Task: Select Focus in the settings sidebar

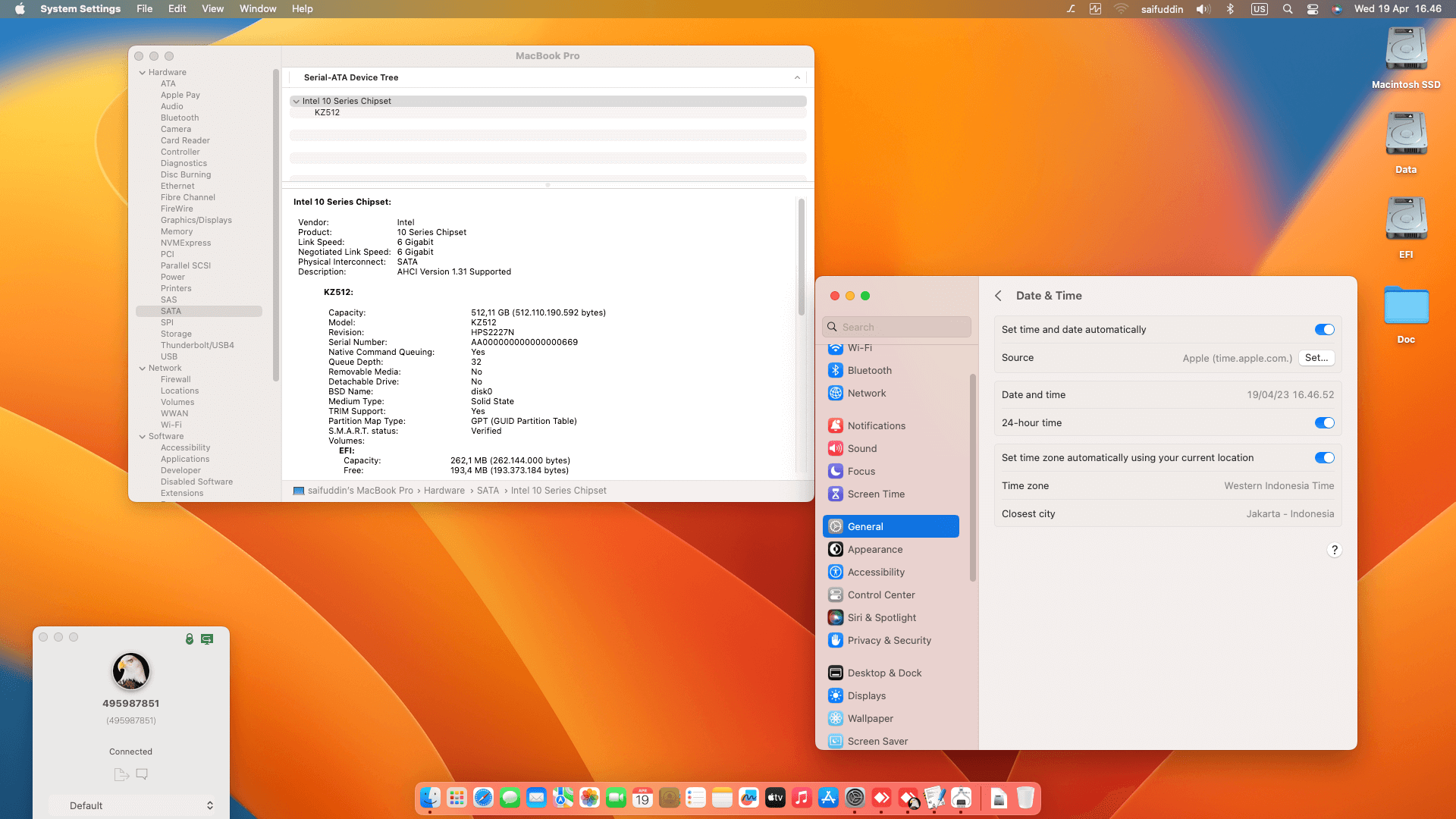Action: pyautogui.click(x=861, y=471)
